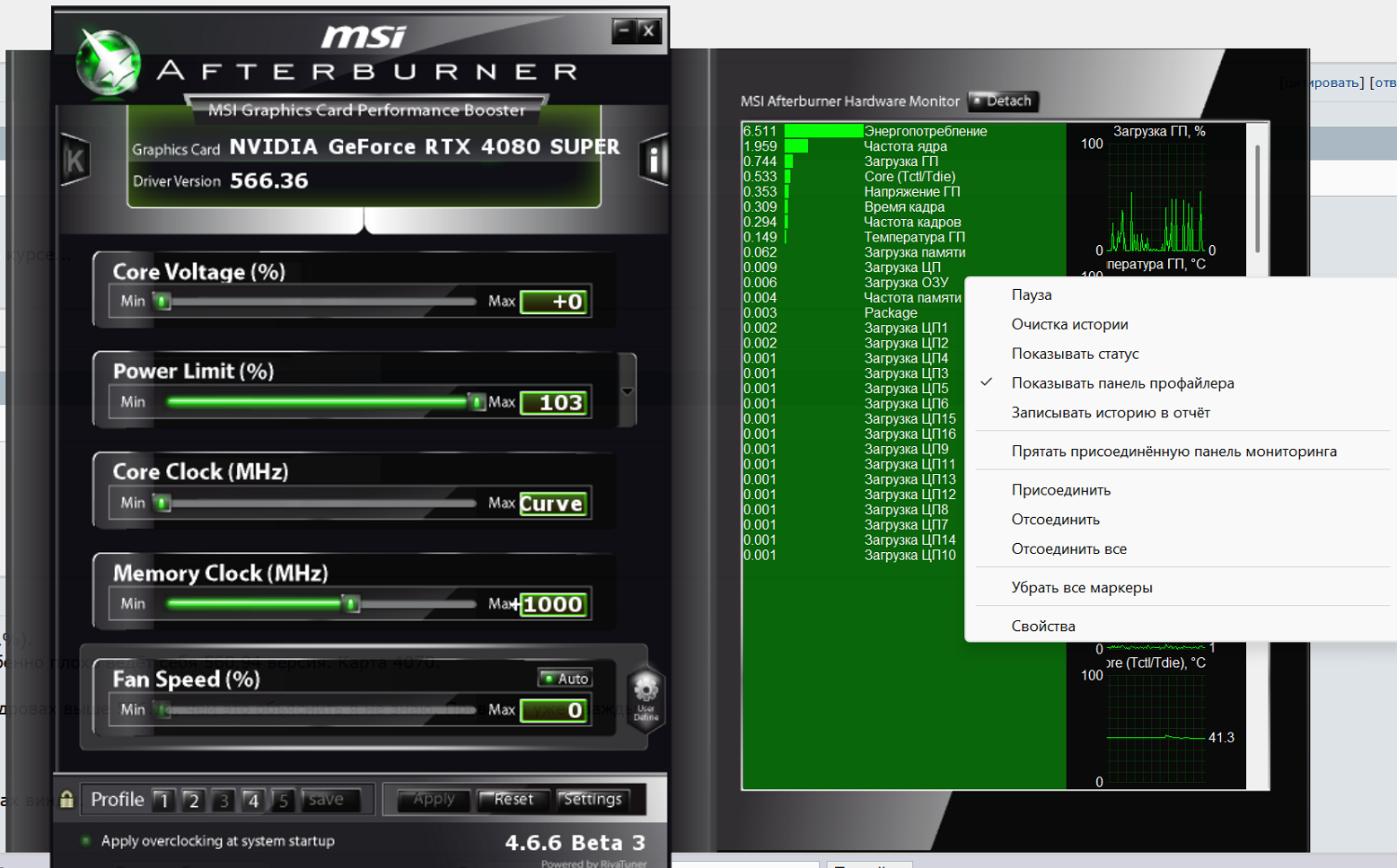Select Пауза in the context menu

[x=1031, y=294]
